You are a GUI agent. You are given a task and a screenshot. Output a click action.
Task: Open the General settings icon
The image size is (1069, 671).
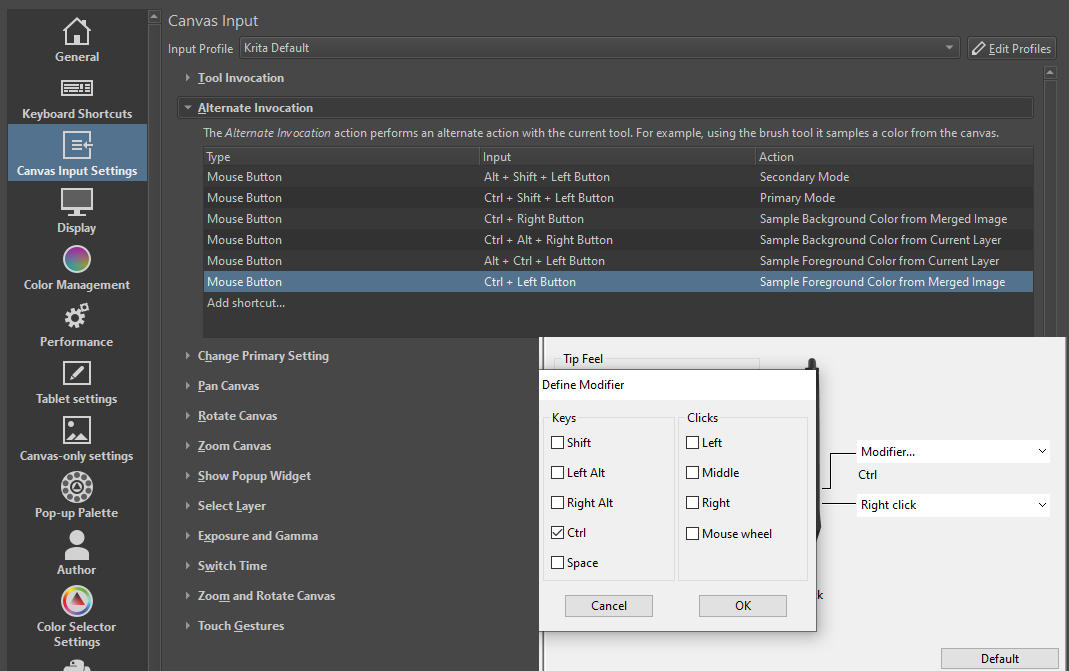point(76,32)
